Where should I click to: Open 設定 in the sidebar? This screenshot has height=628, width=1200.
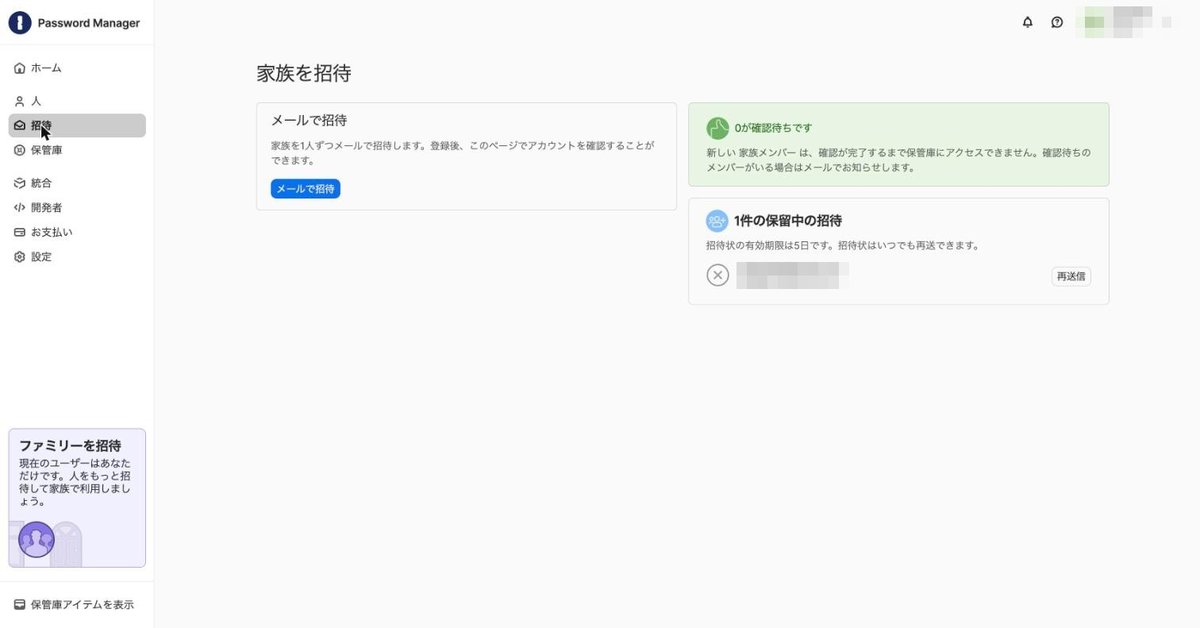coord(77,256)
